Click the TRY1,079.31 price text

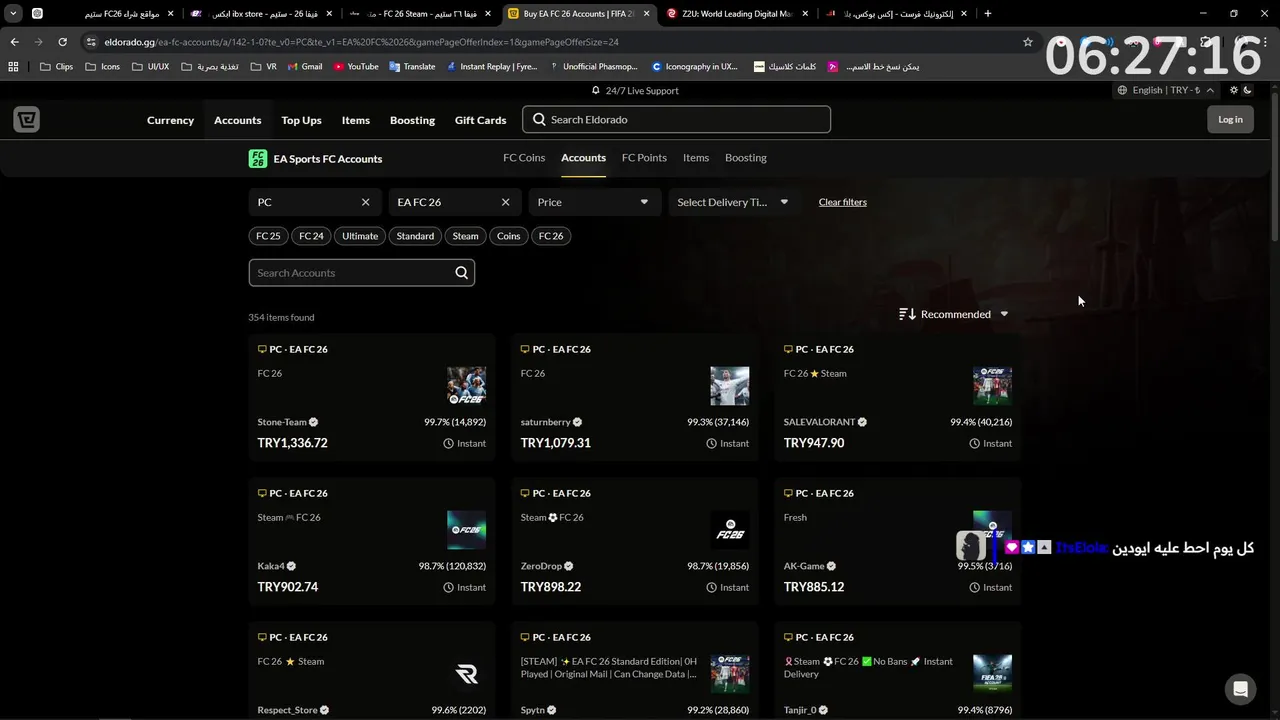pos(555,443)
